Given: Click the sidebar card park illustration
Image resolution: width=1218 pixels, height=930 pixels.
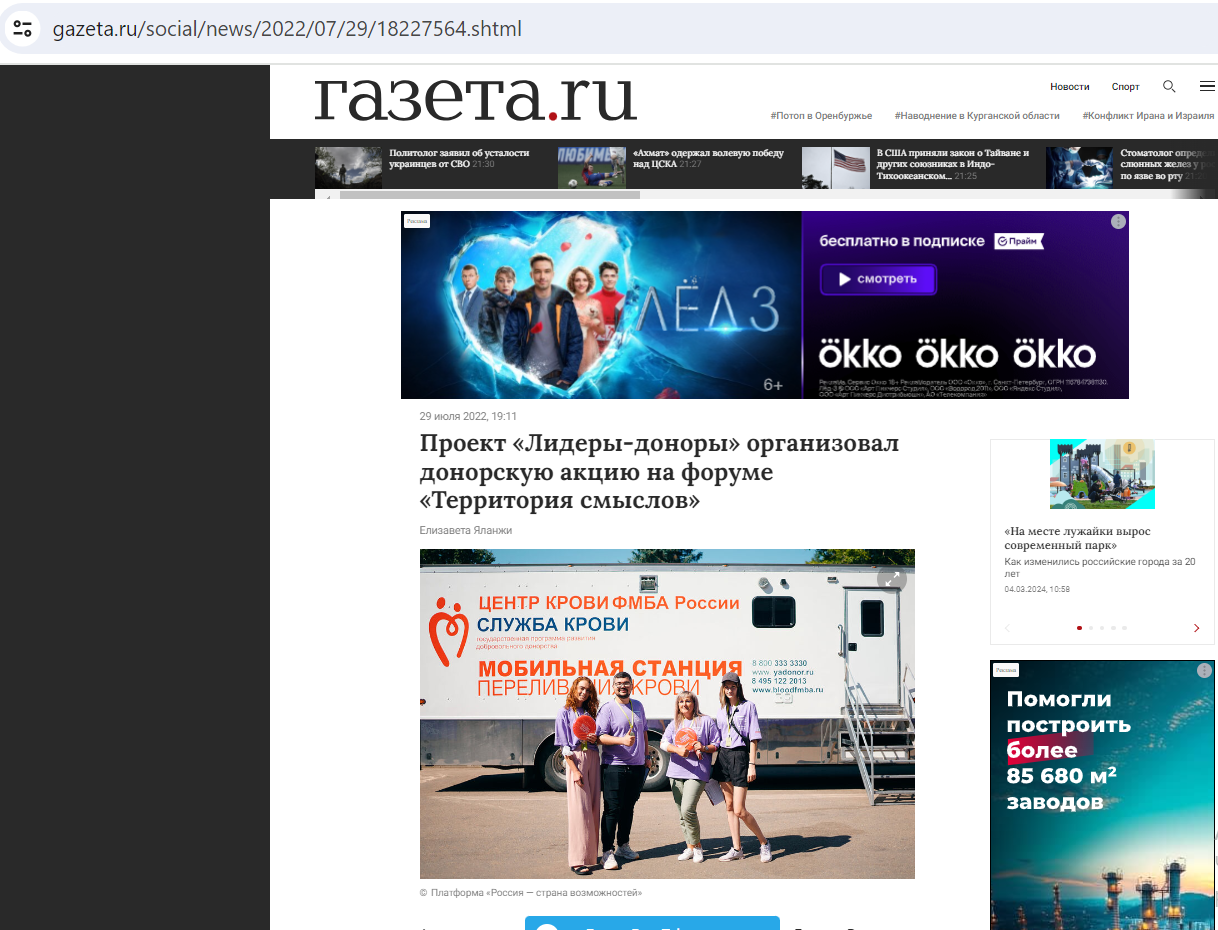Looking at the screenshot, I should [1102, 474].
